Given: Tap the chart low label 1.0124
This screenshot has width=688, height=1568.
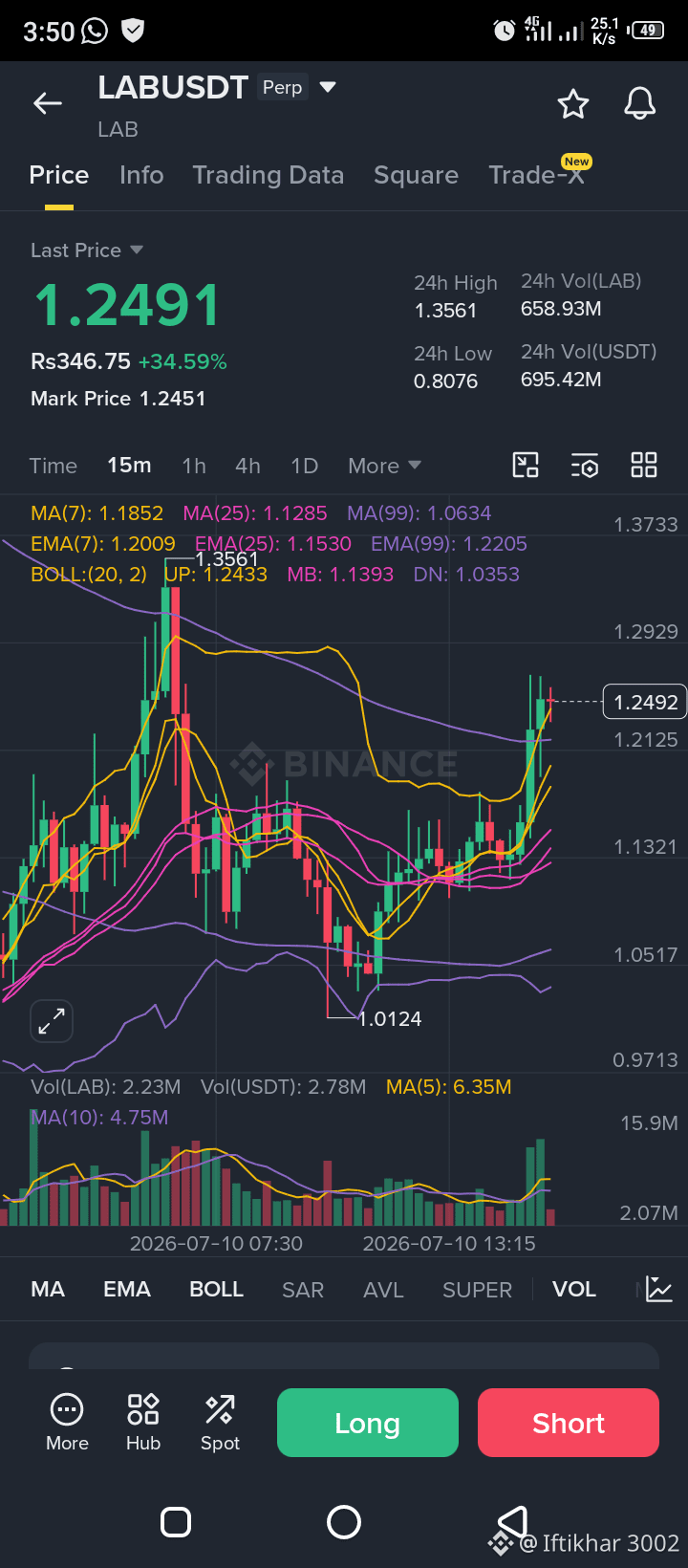Looking at the screenshot, I should 390,1018.
